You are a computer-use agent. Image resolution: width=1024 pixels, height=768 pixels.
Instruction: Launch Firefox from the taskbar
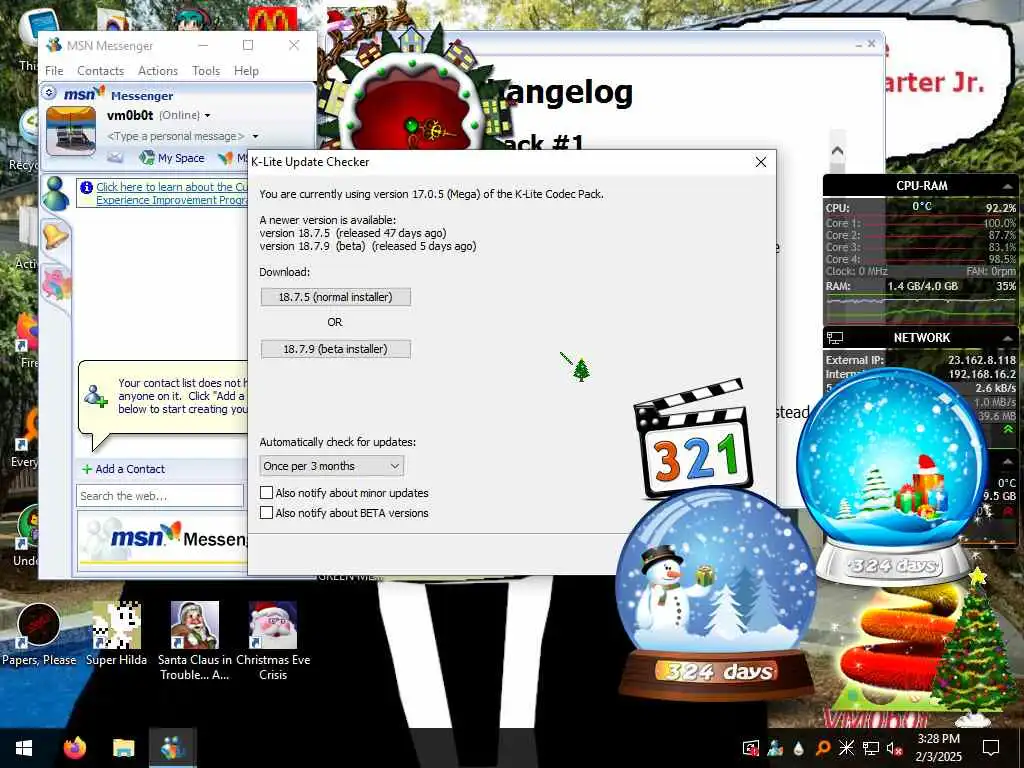[75, 748]
